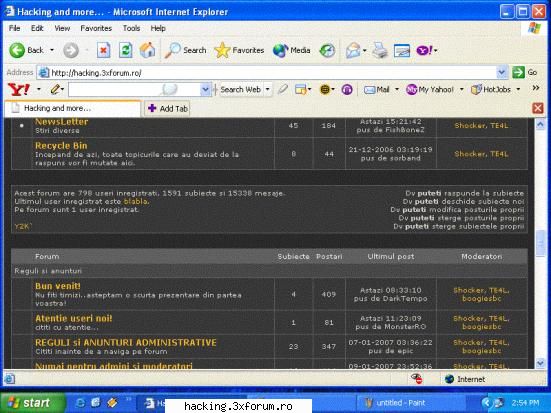Click the purple Yahoo Messenger toolbar icon
Screen dimensions: 551x413
click(424, 50)
